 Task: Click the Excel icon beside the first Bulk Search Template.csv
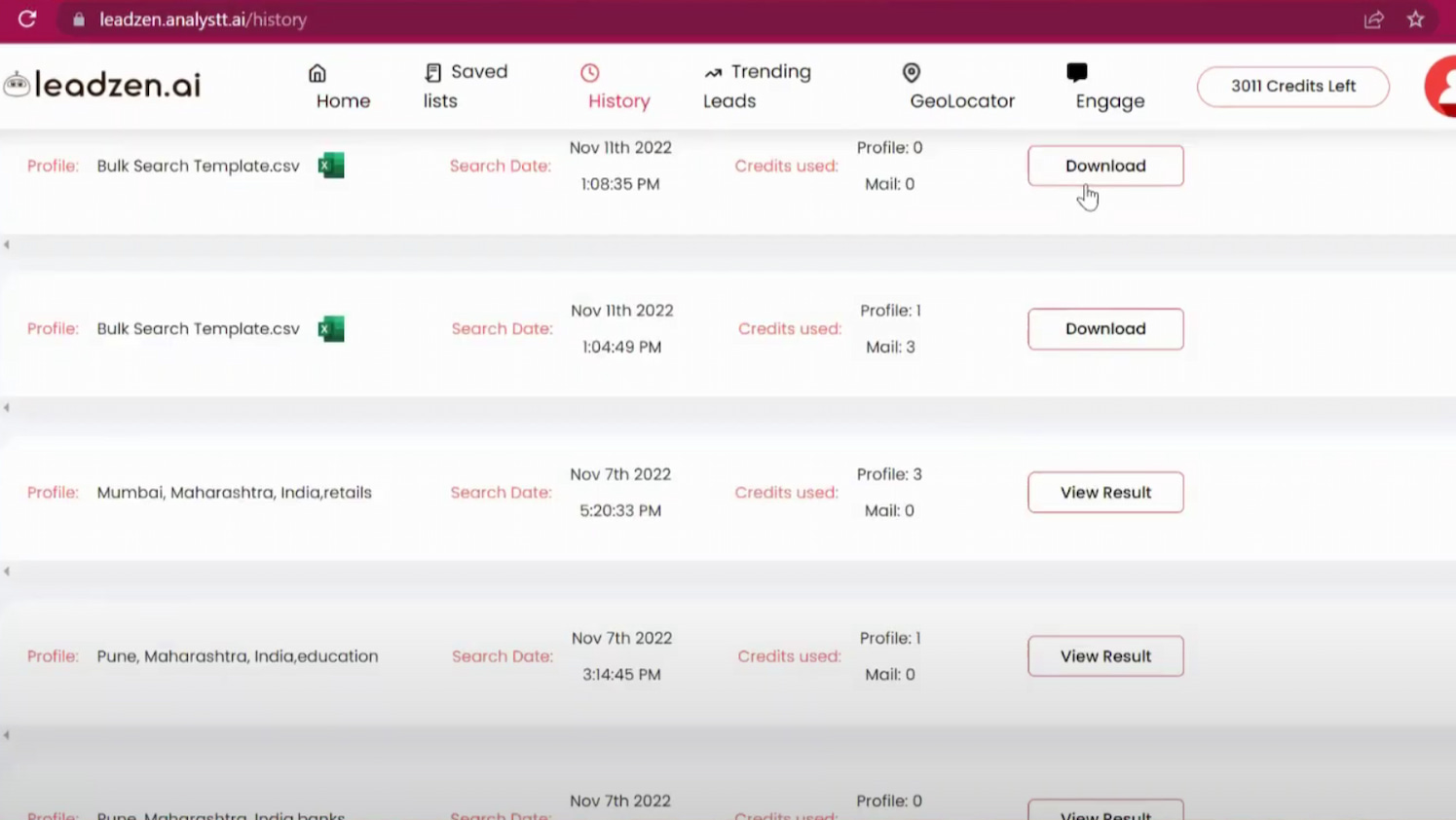point(330,166)
